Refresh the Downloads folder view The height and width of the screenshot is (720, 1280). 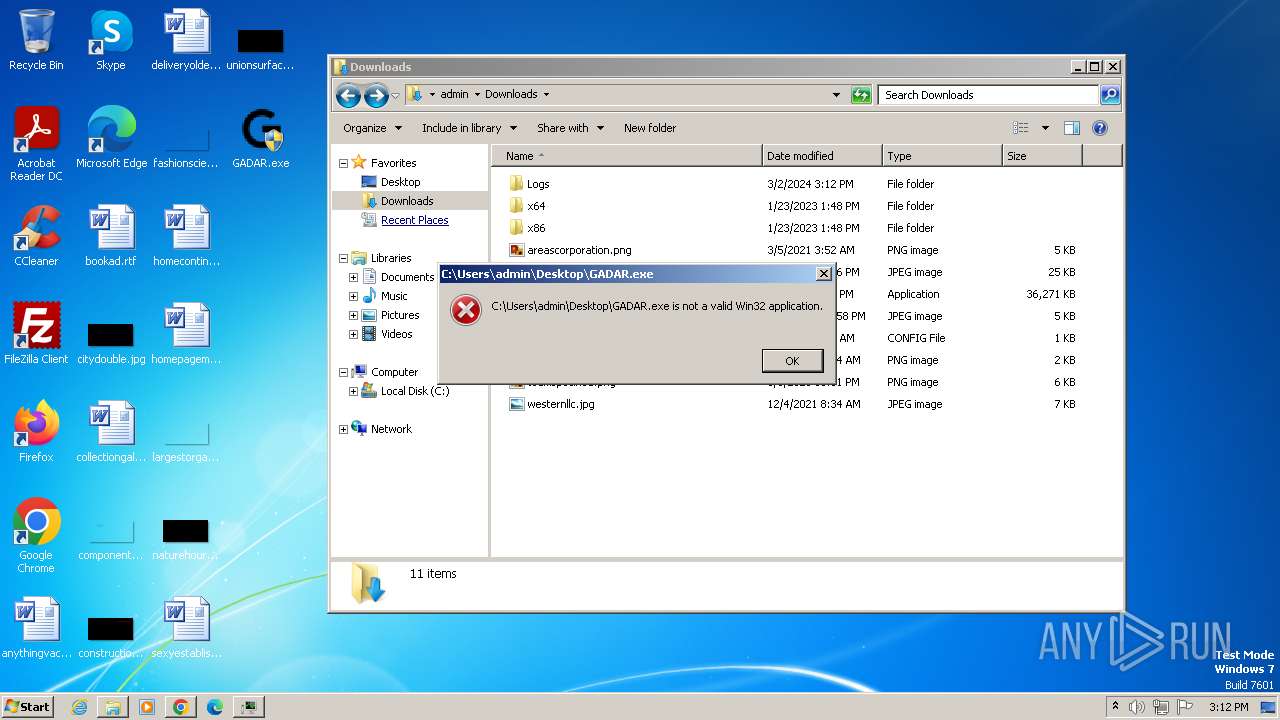[861, 95]
